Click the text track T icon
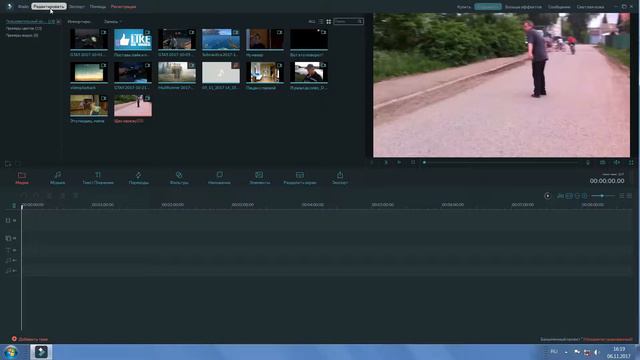This screenshot has width=640, height=360. [8, 250]
